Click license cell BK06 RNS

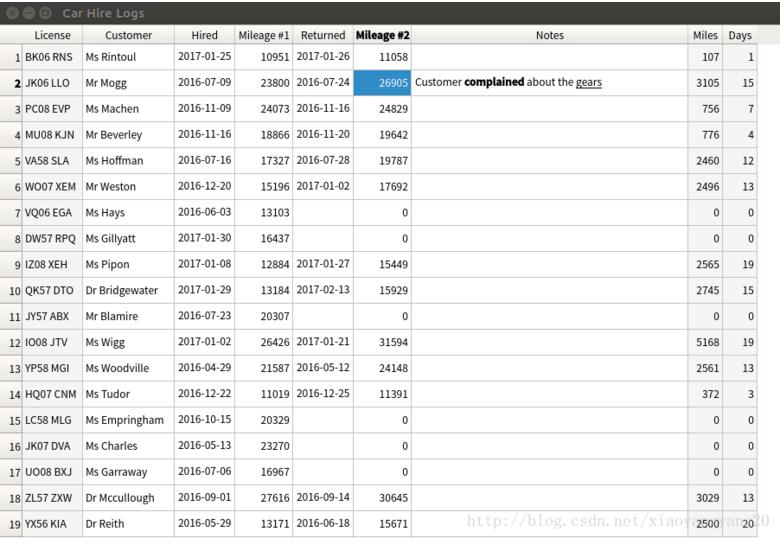[x=52, y=57]
